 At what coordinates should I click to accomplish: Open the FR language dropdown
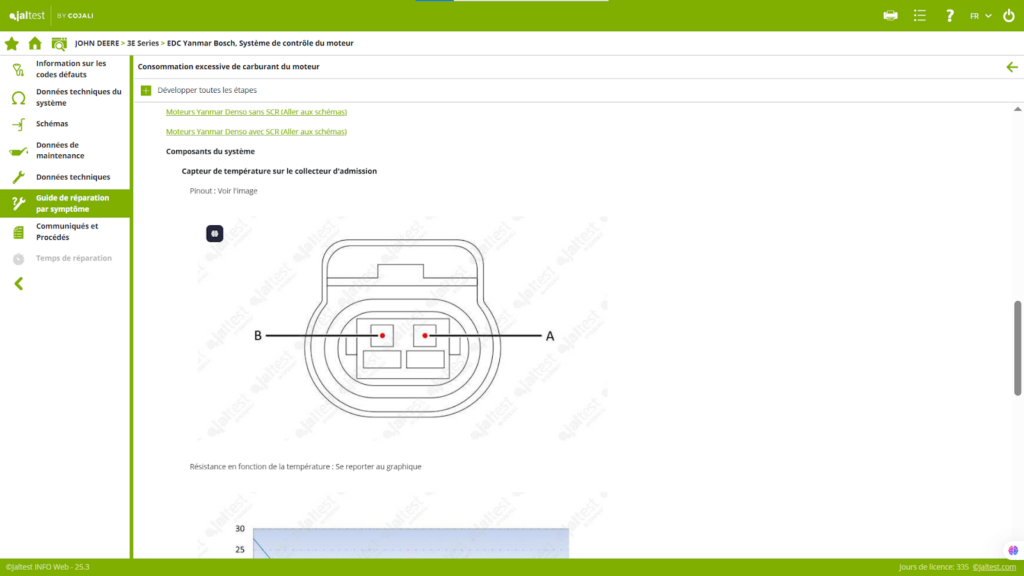980,15
